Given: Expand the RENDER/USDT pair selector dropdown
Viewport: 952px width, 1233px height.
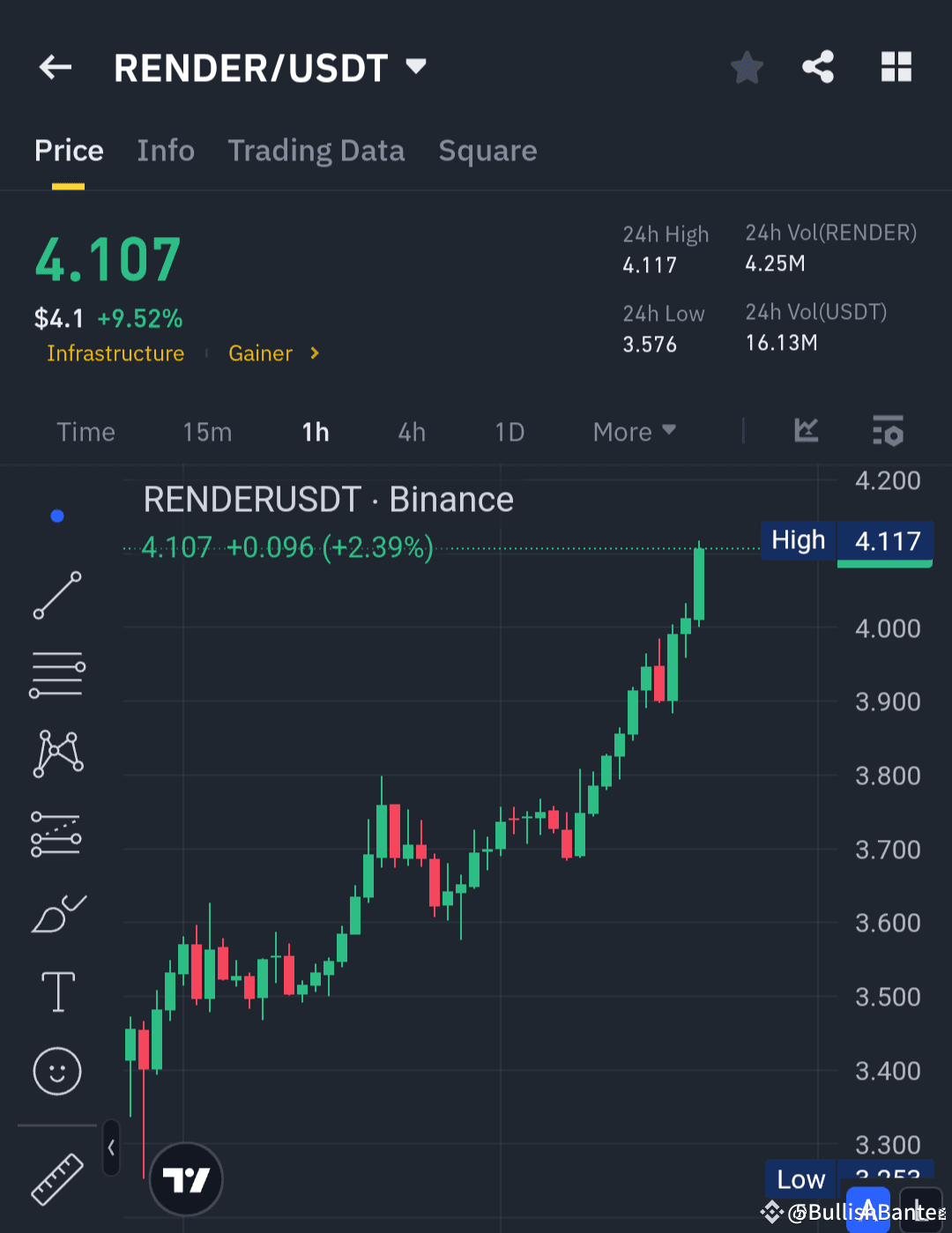Looking at the screenshot, I should pyautogui.click(x=414, y=66).
